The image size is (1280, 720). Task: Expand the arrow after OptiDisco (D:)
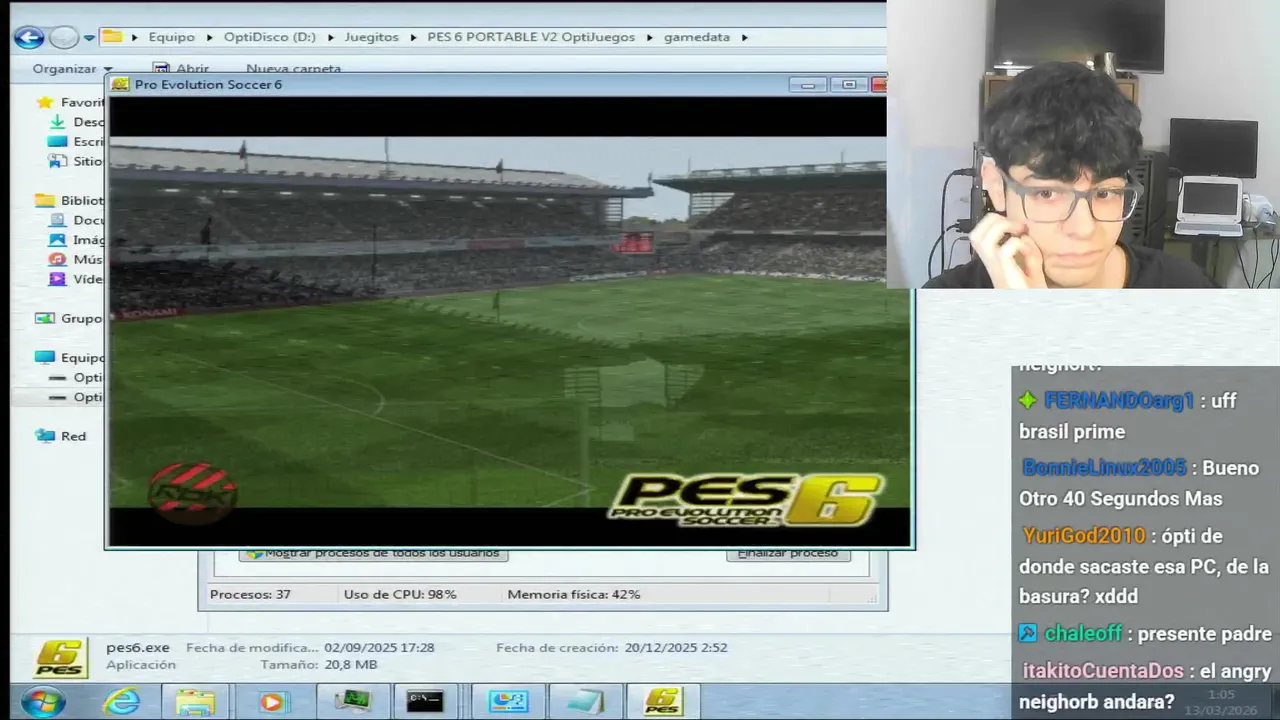(x=332, y=37)
